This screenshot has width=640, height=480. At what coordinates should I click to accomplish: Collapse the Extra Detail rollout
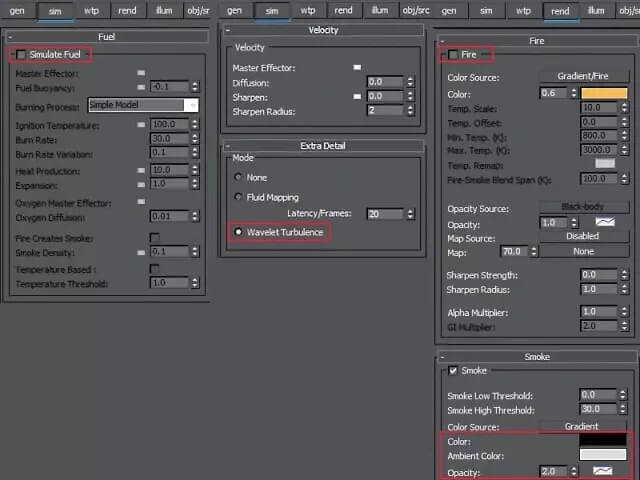click(322, 146)
